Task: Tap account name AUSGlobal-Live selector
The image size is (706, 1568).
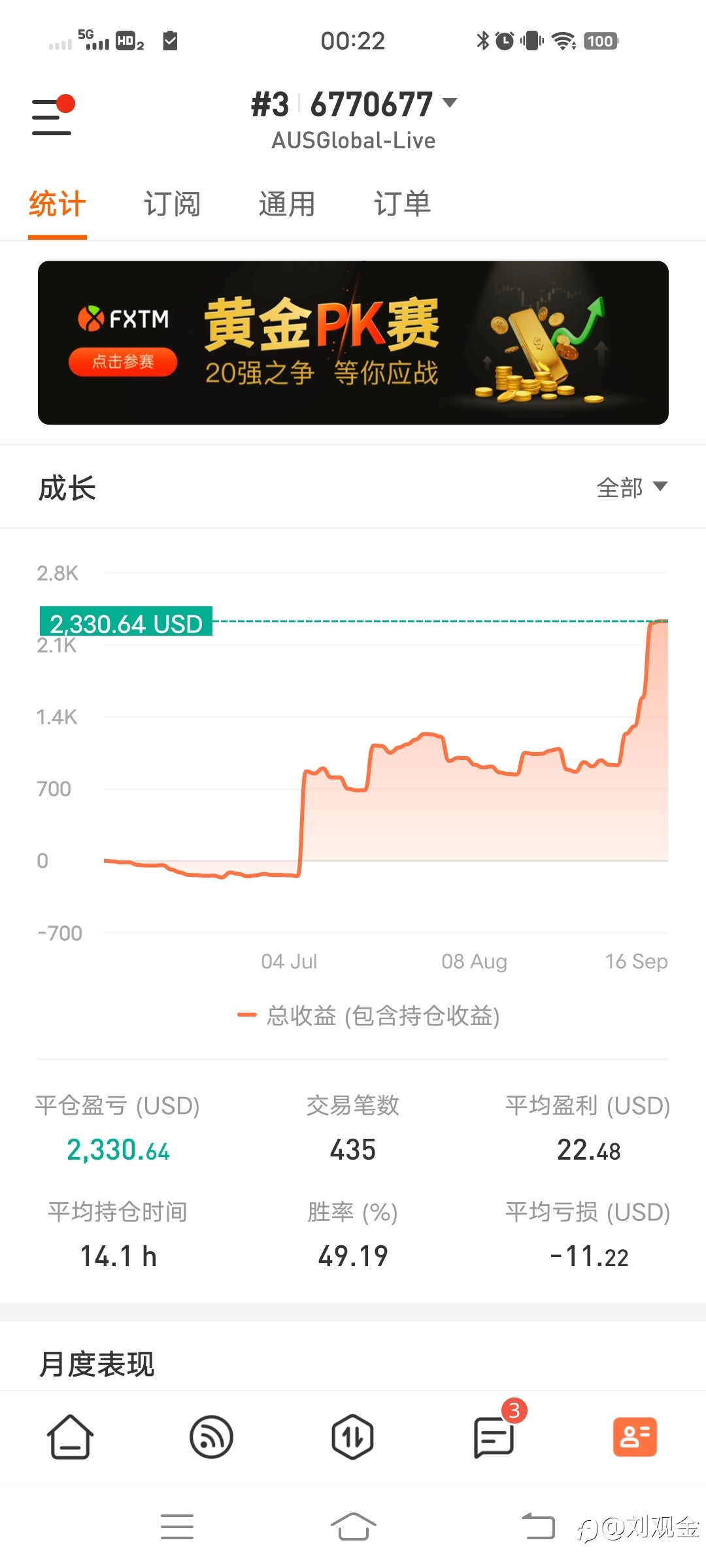Action: point(354,140)
